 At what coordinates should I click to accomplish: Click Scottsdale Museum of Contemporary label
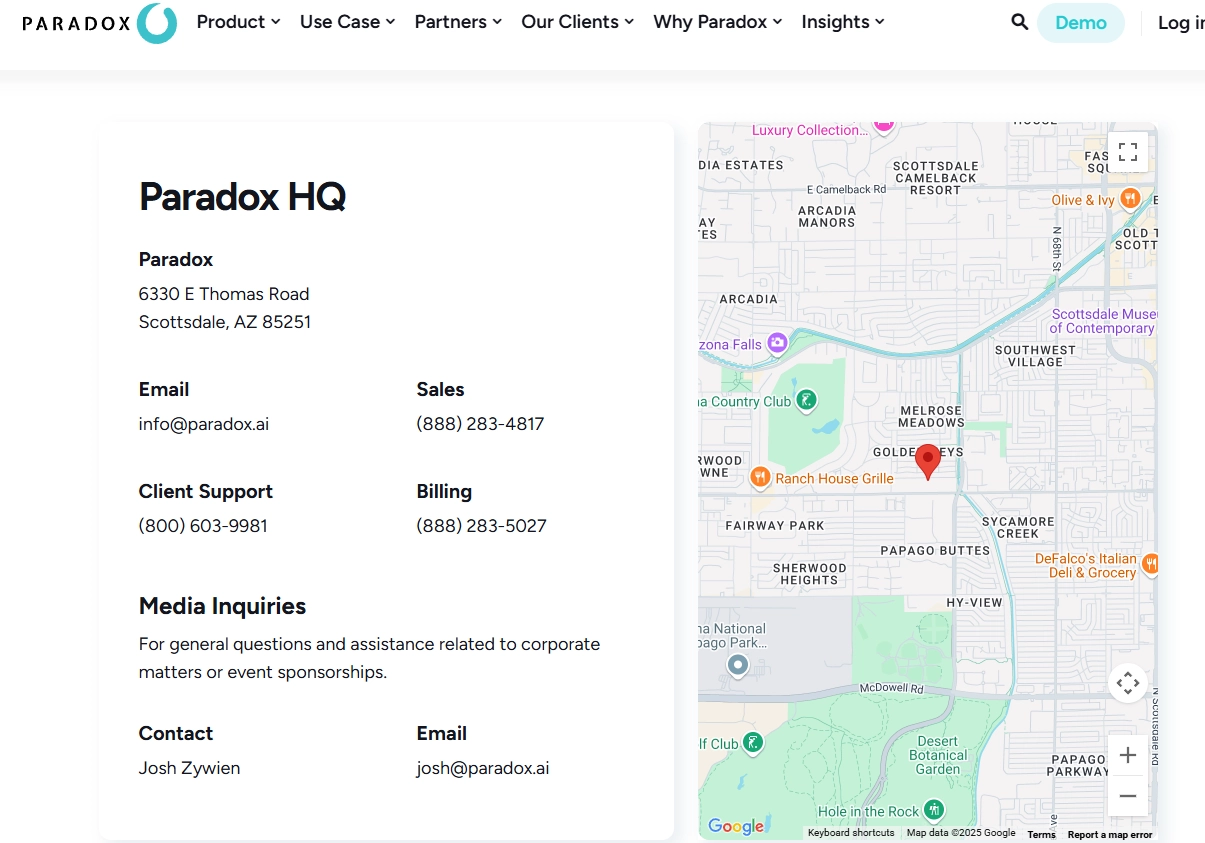click(x=1103, y=321)
